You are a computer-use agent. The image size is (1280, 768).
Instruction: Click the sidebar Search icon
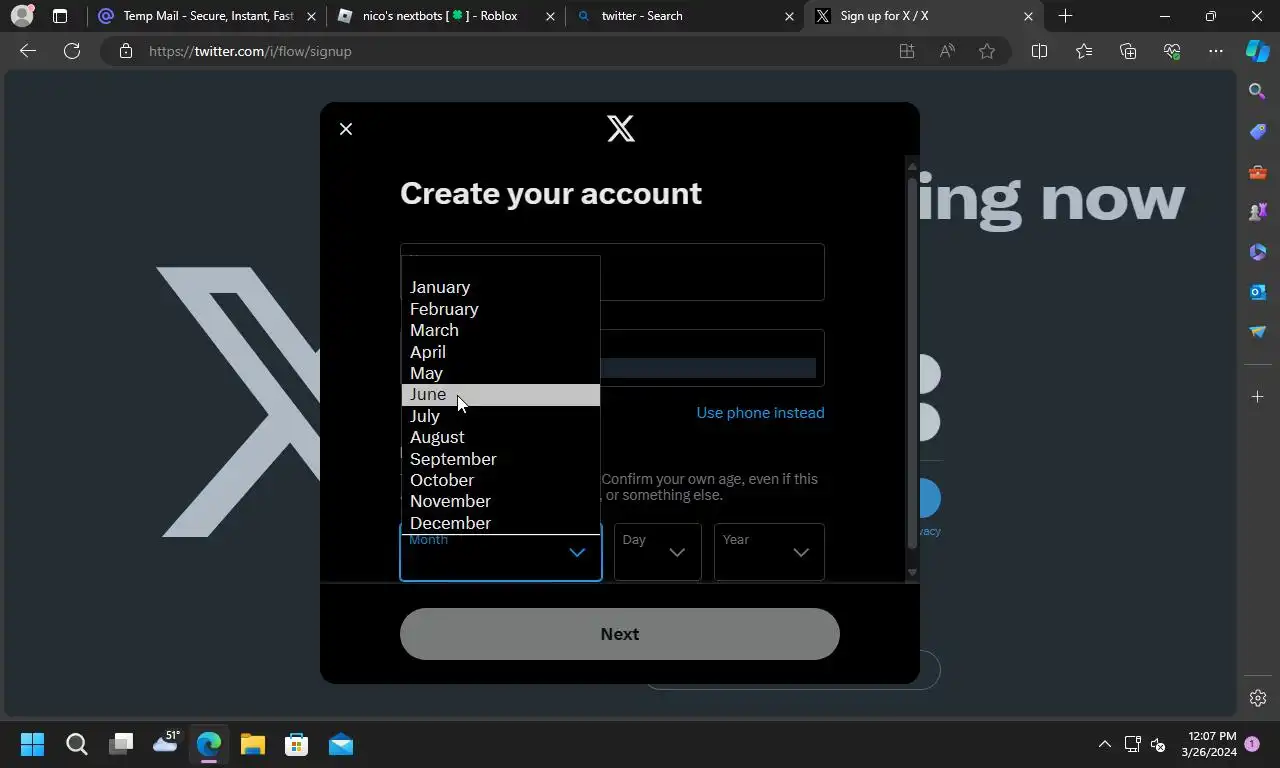coord(1258,91)
